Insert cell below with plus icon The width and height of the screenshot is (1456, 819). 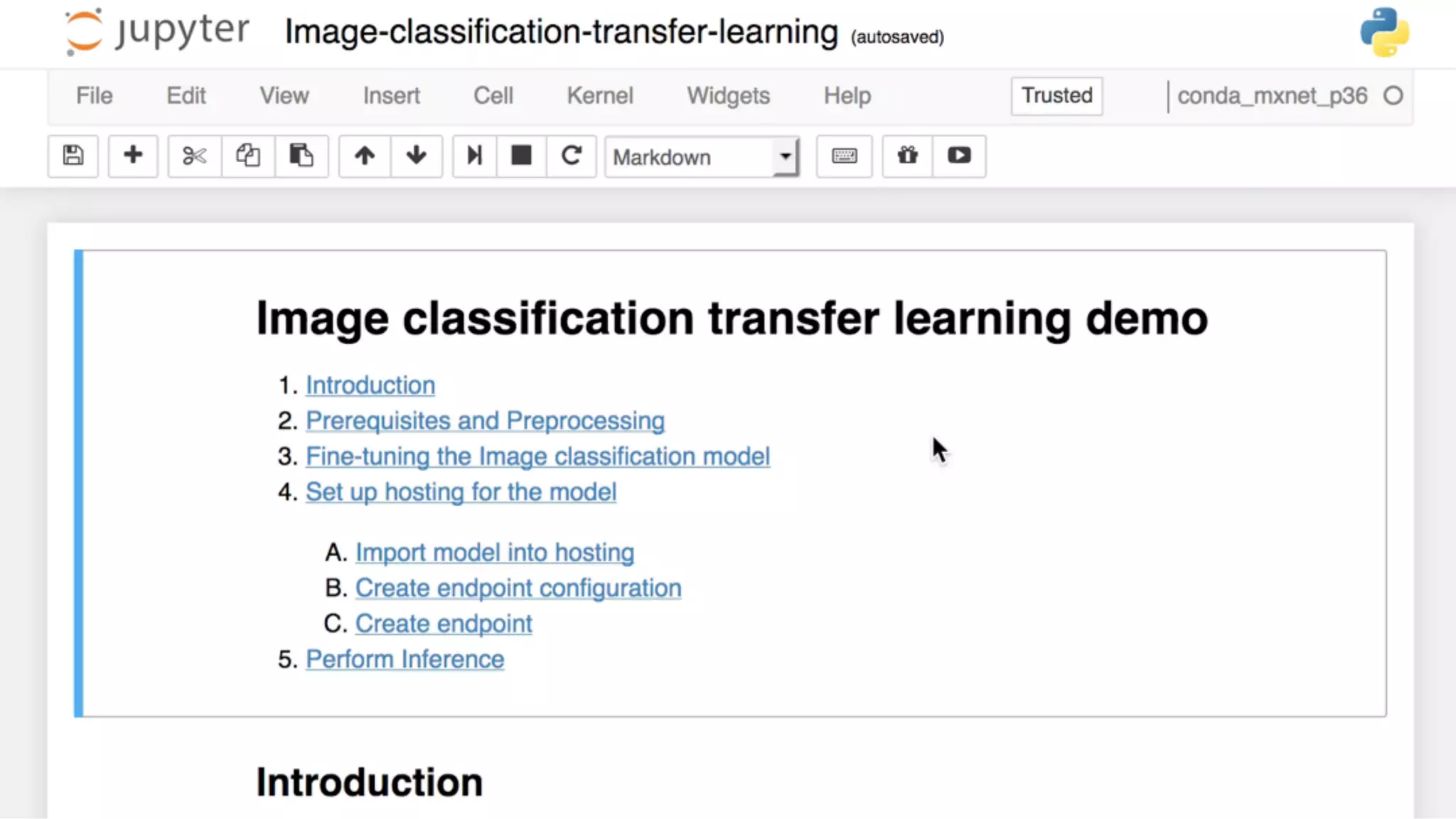click(x=133, y=156)
